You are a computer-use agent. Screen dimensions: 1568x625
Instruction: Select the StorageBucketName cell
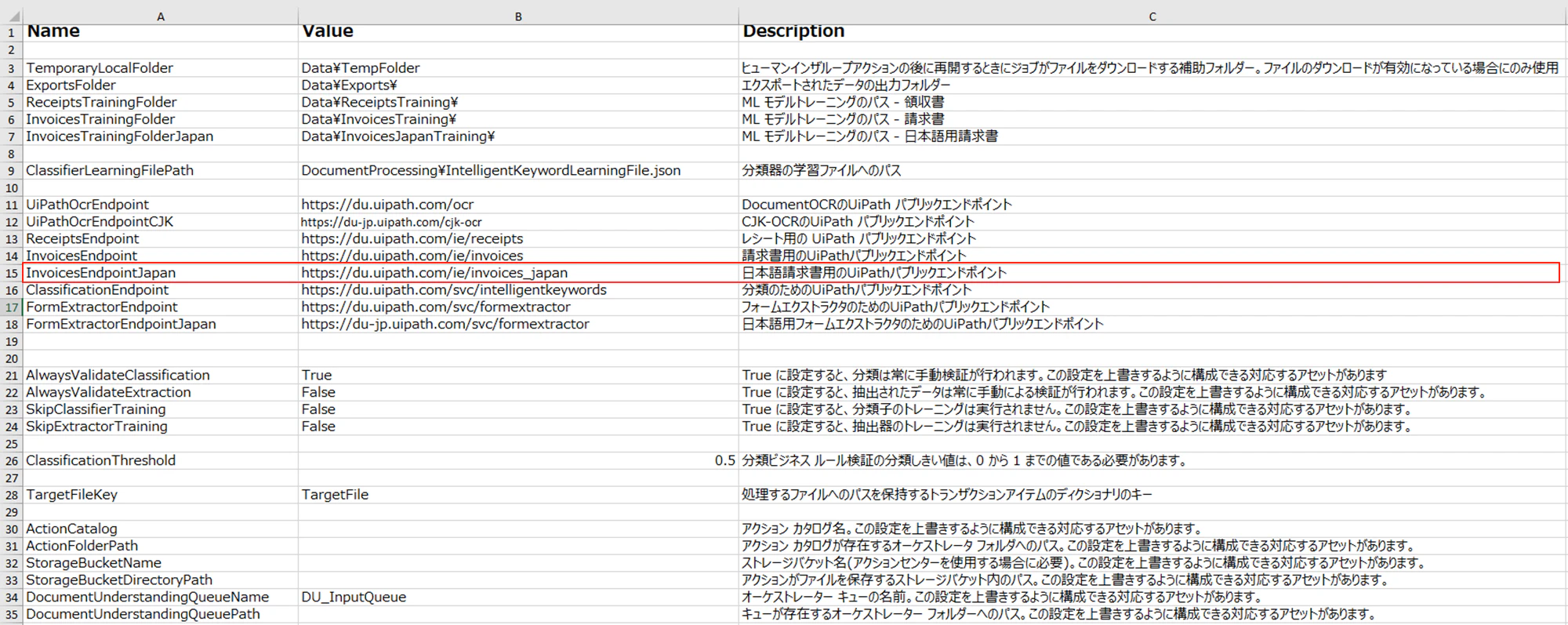(161, 563)
